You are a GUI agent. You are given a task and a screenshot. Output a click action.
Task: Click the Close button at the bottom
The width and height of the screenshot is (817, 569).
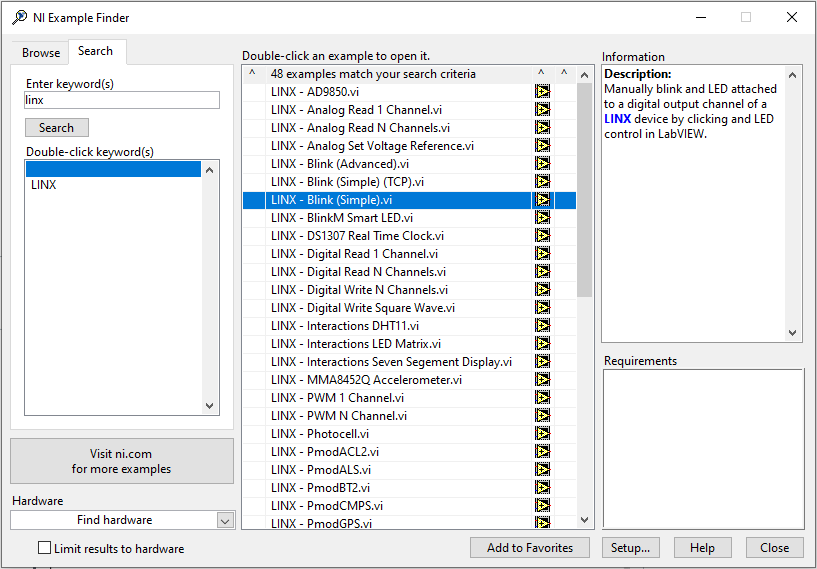tap(774, 548)
